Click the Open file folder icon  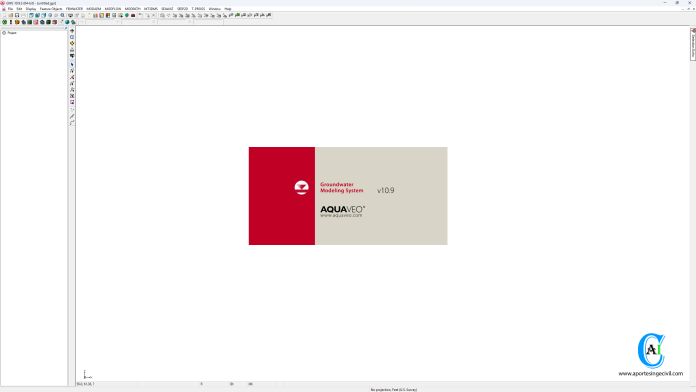pos(11,15)
